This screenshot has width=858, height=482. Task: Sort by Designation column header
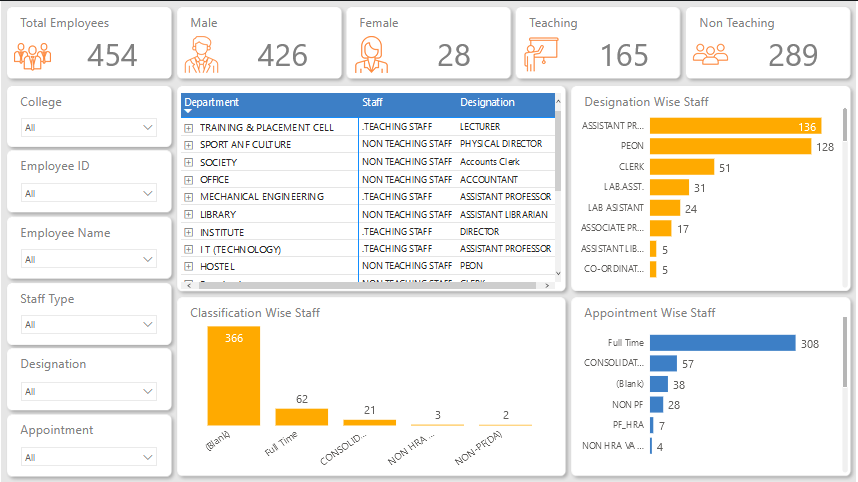(487, 102)
